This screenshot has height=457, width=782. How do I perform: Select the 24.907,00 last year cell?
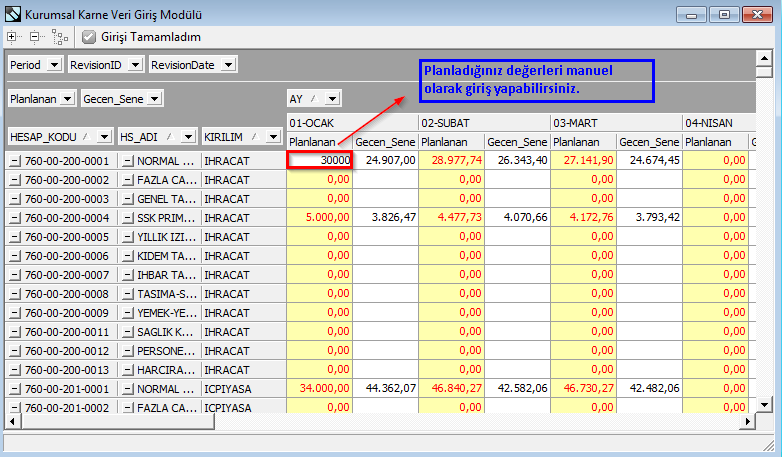coord(386,160)
